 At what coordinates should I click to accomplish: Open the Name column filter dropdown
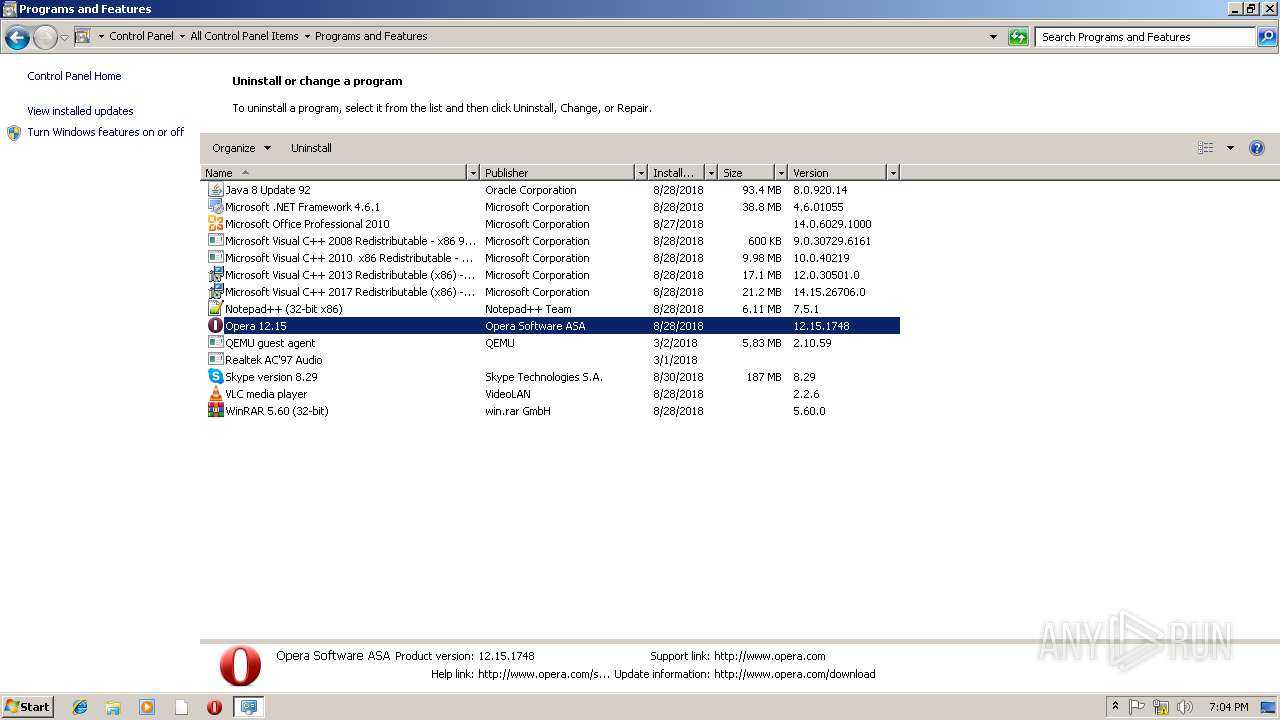[473, 173]
